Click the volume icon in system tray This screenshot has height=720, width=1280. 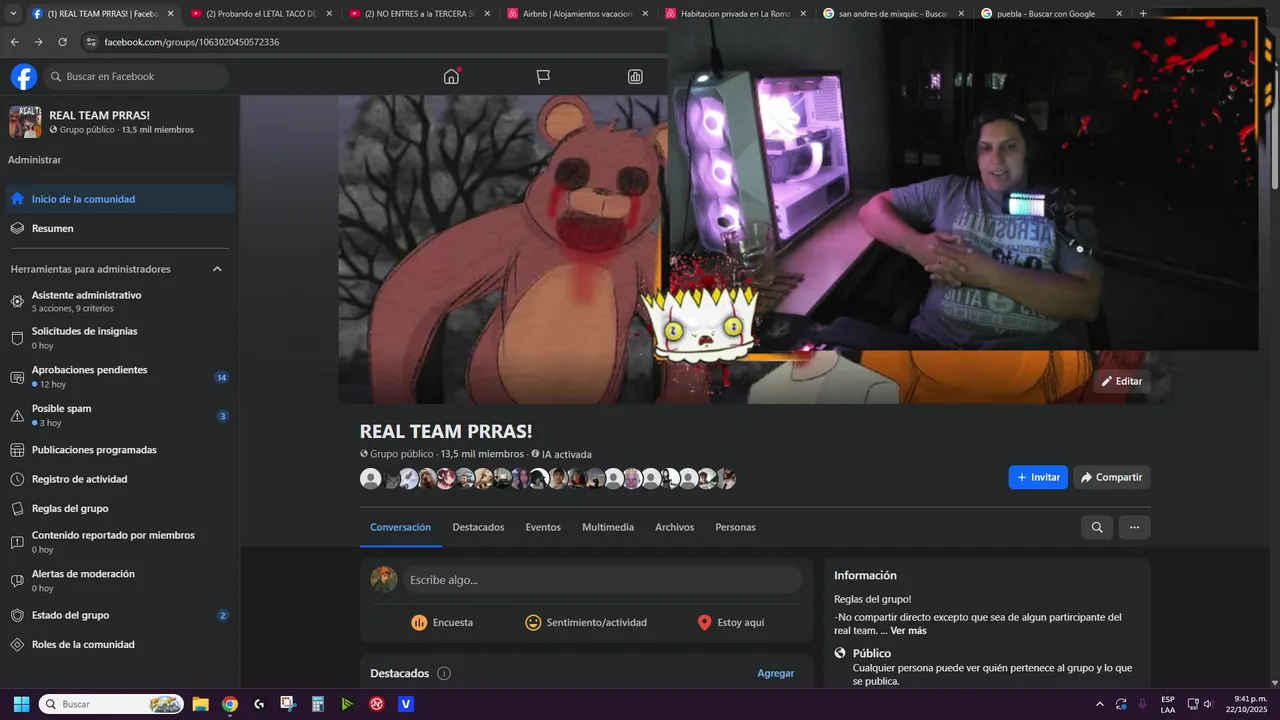click(x=1208, y=704)
